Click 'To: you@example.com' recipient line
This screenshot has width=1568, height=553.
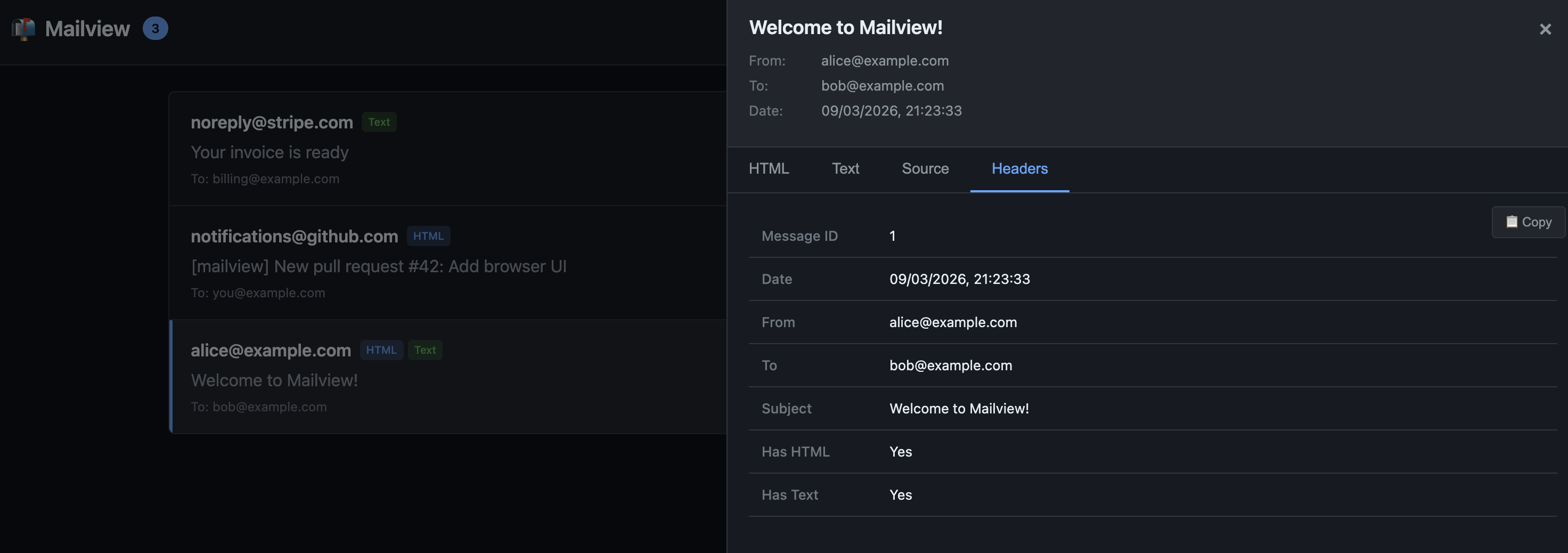pos(258,293)
